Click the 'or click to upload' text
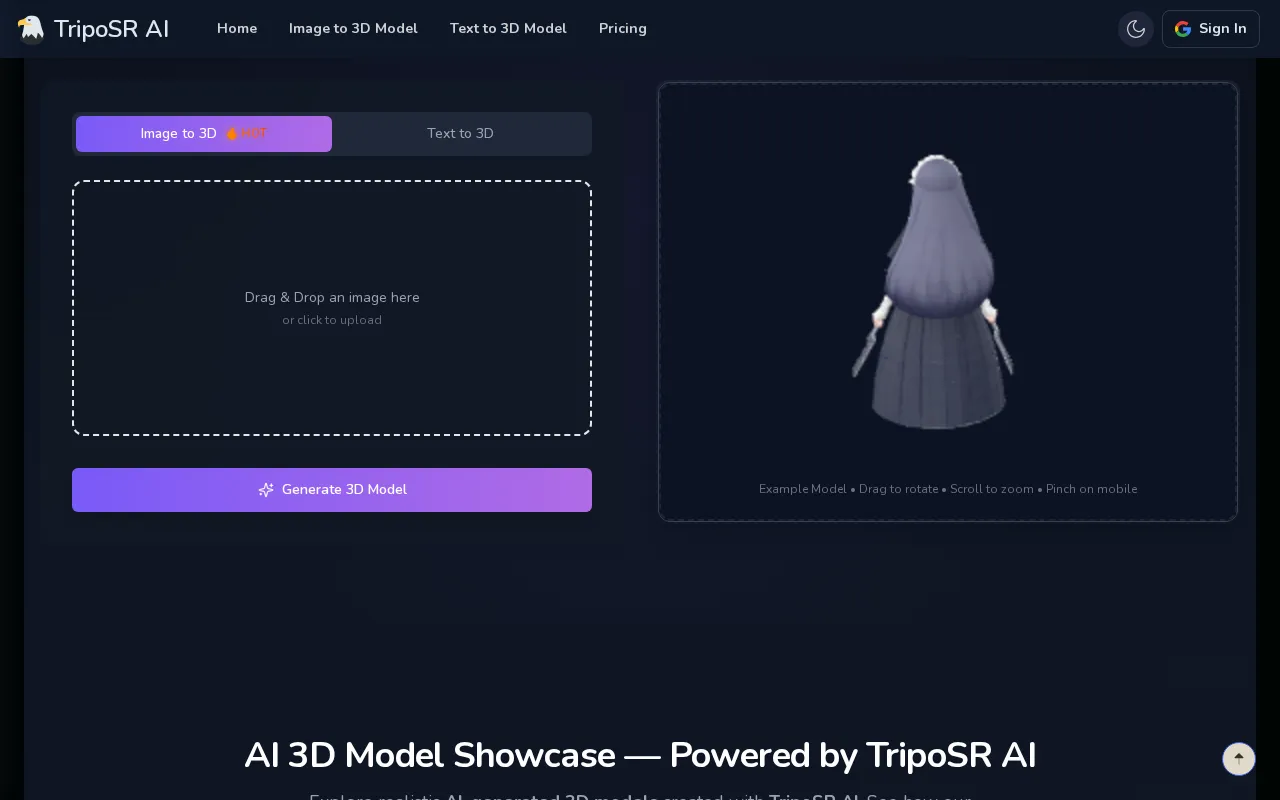 pos(332,320)
